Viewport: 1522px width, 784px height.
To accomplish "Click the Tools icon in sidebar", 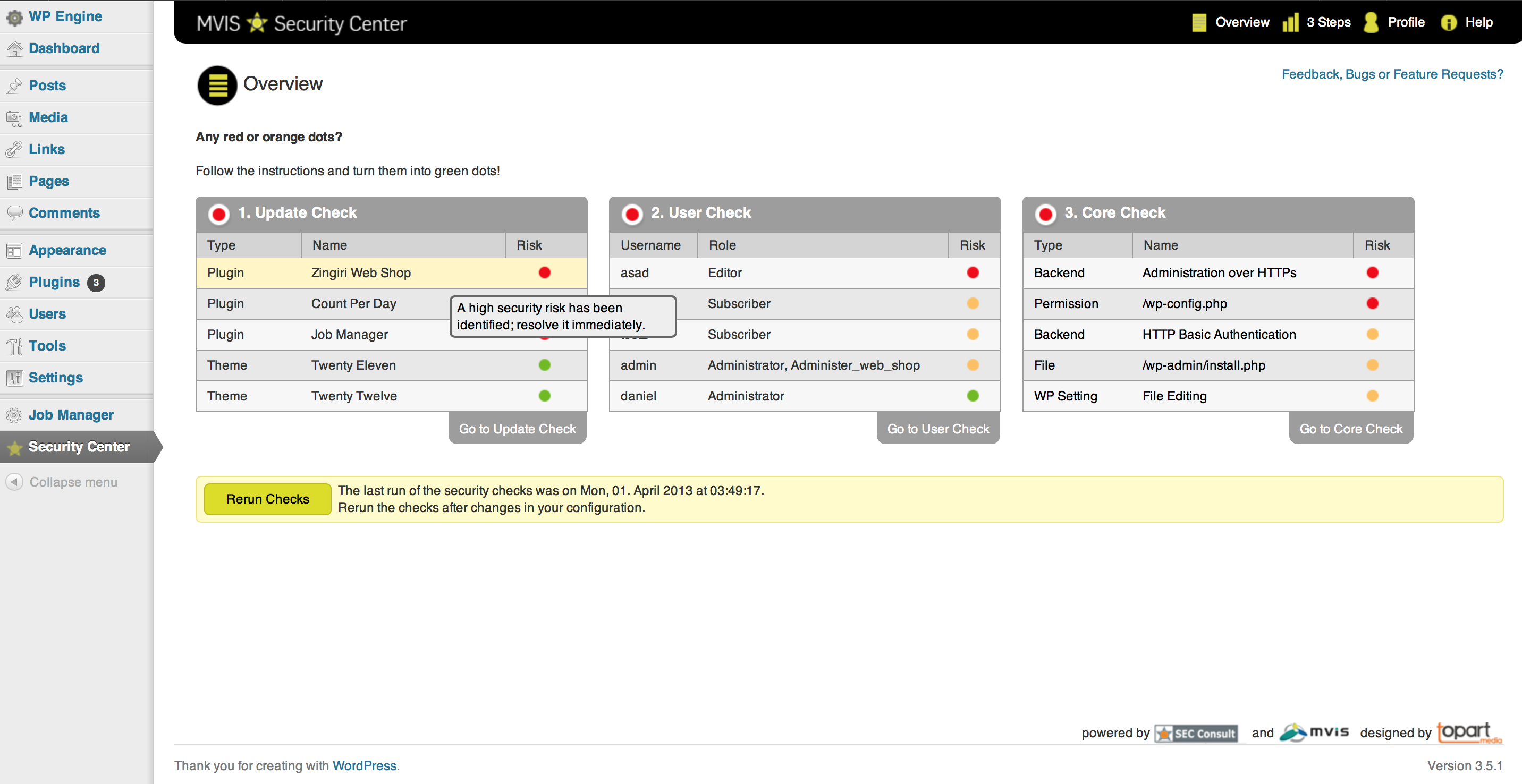I will tap(14, 346).
